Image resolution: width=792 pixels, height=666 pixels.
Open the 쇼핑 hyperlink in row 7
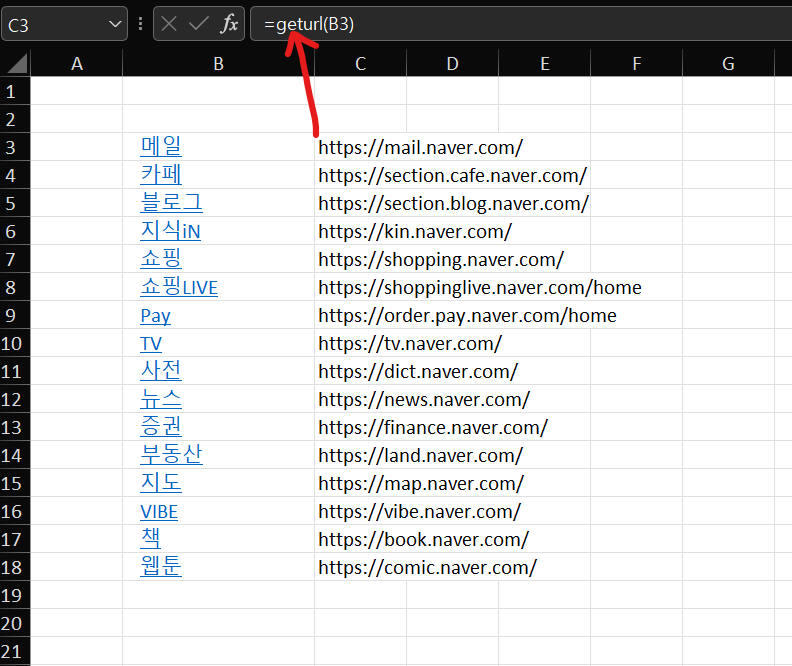[161, 259]
